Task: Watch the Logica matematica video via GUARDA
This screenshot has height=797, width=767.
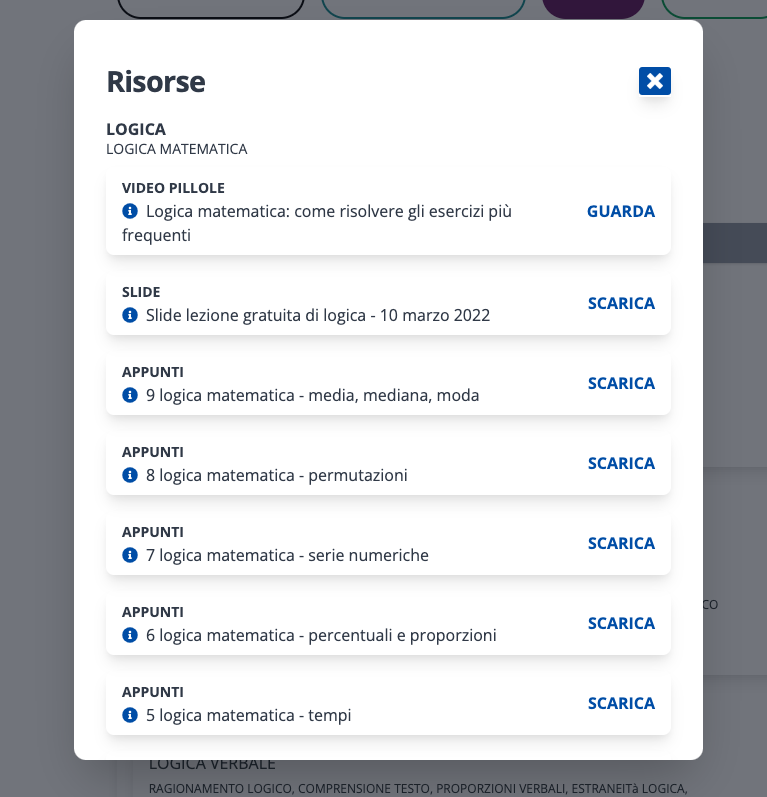Action: point(621,212)
